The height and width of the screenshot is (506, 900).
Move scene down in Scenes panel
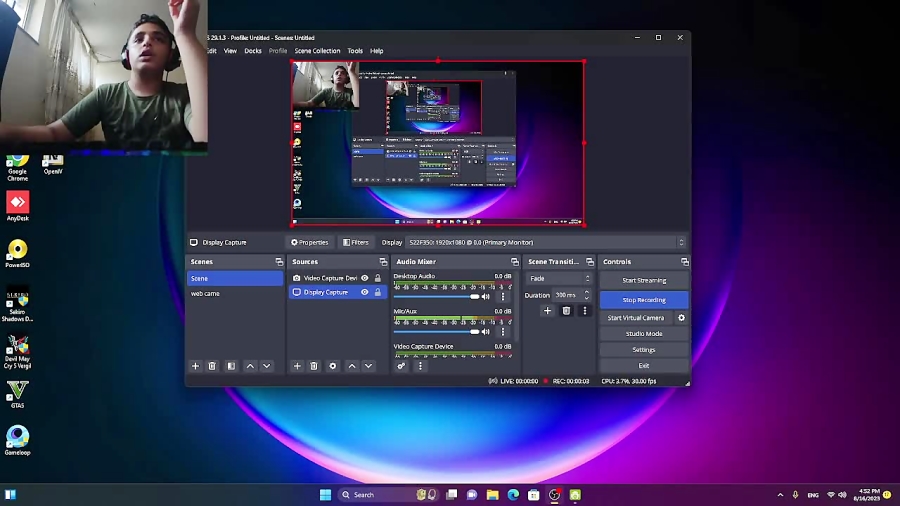[x=267, y=366]
